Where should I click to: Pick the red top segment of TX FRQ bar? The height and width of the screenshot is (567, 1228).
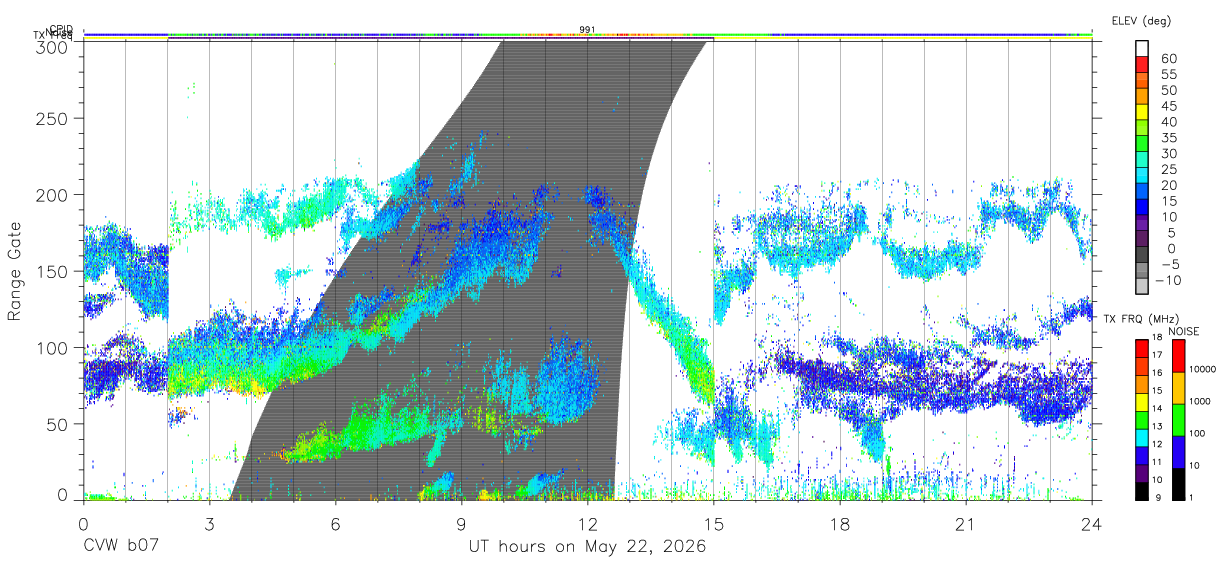point(1142,349)
